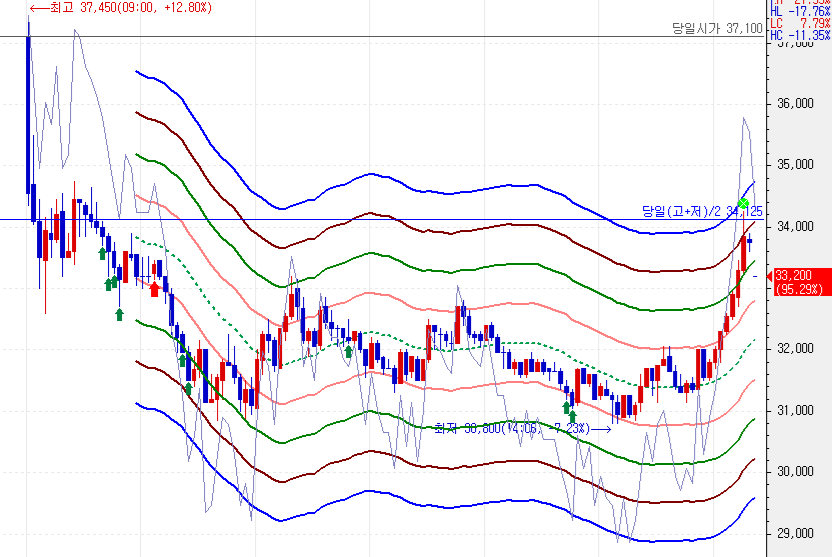832x557 pixels.
Task: Click the 30,000 price axis label
Action: tap(795, 472)
